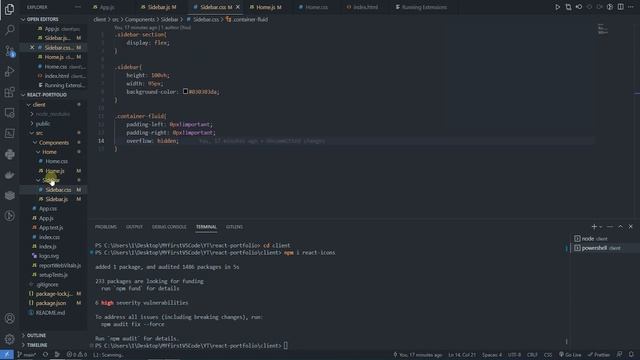Click Prettier in the status bar
This screenshot has height=360, width=640.
click(x=599, y=355)
